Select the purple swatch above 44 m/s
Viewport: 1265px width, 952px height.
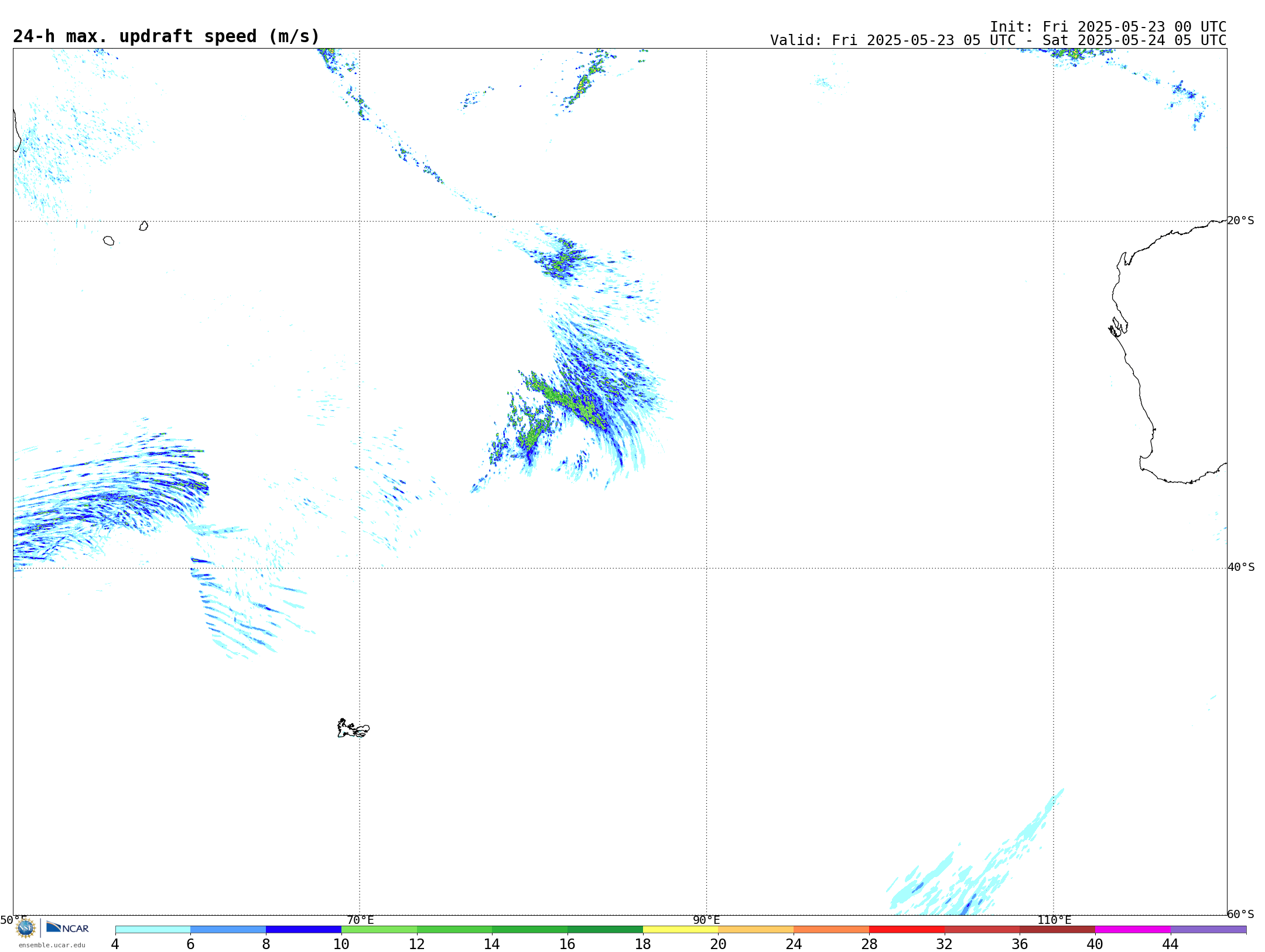[1208, 930]
